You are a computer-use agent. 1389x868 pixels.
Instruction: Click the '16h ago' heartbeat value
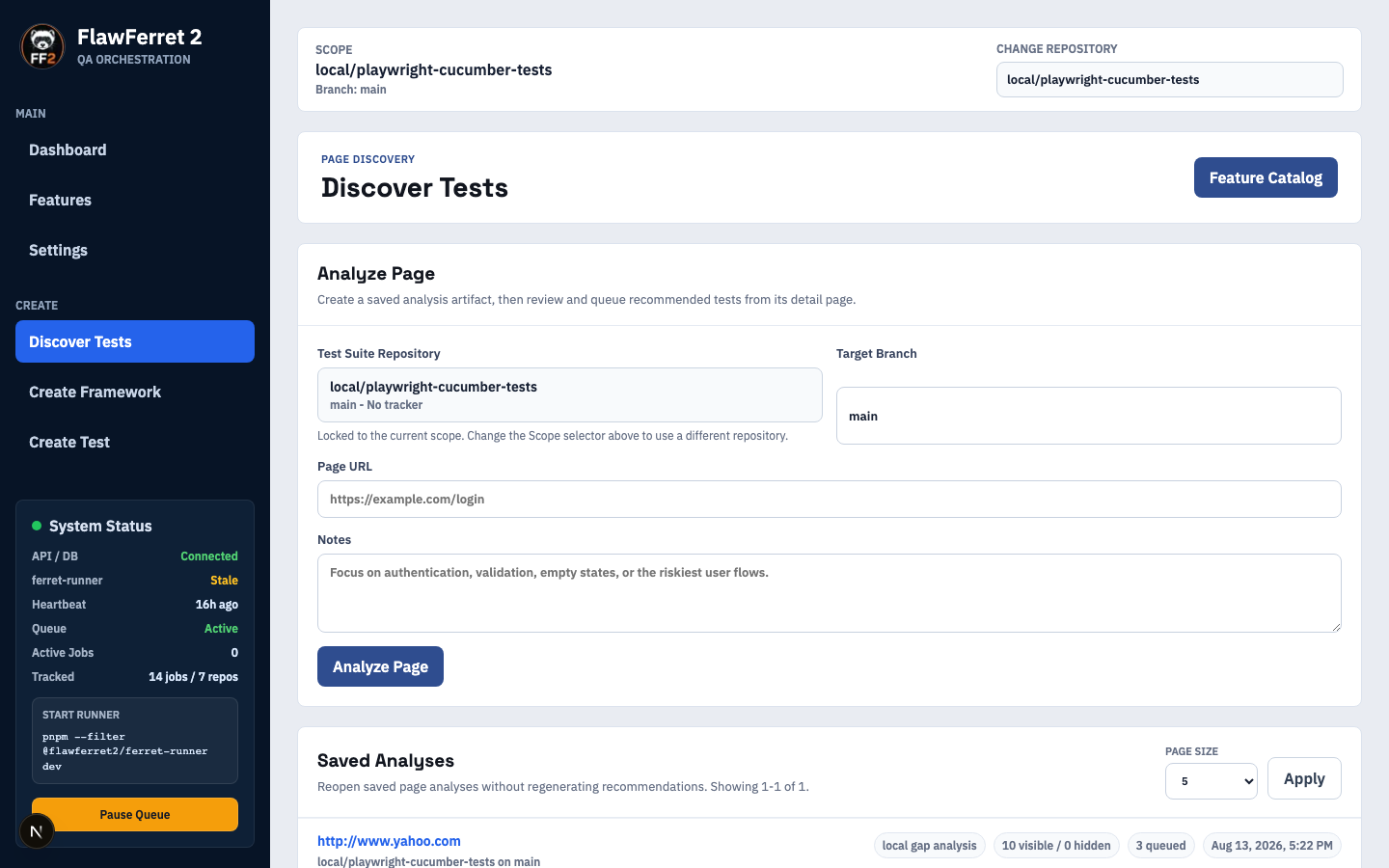[216, 605]
